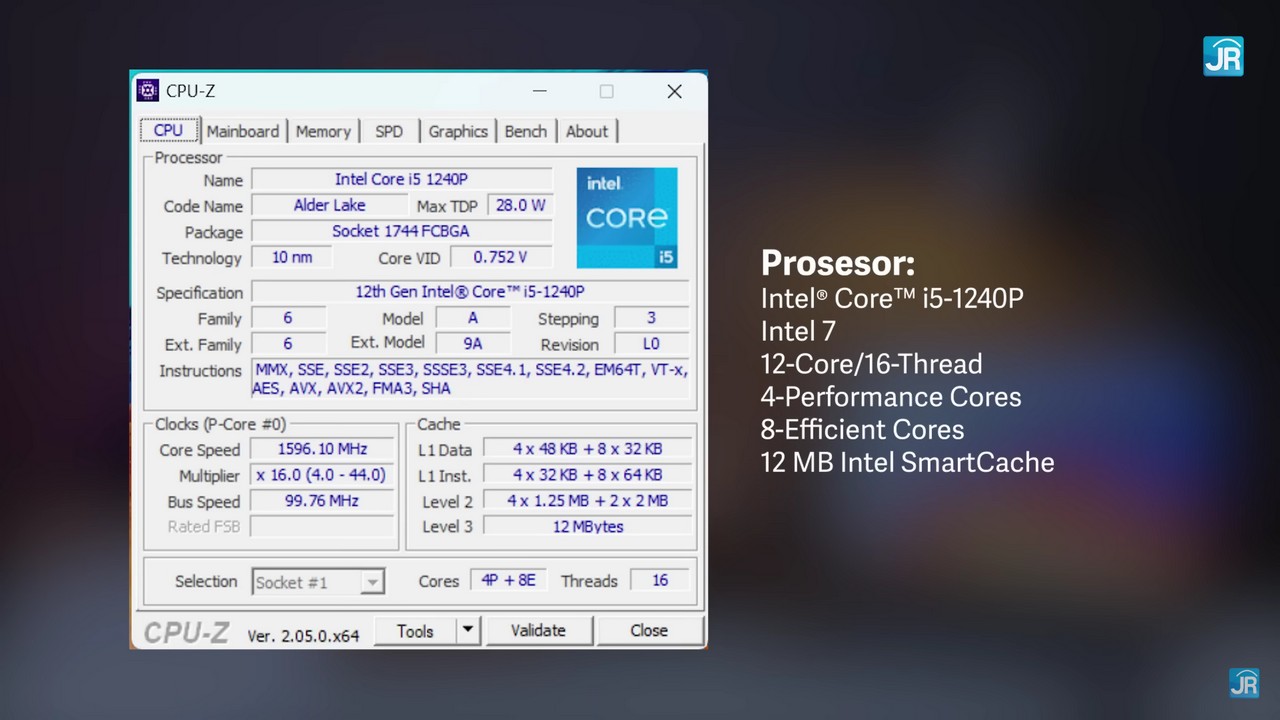Click the Validate button

538,631
